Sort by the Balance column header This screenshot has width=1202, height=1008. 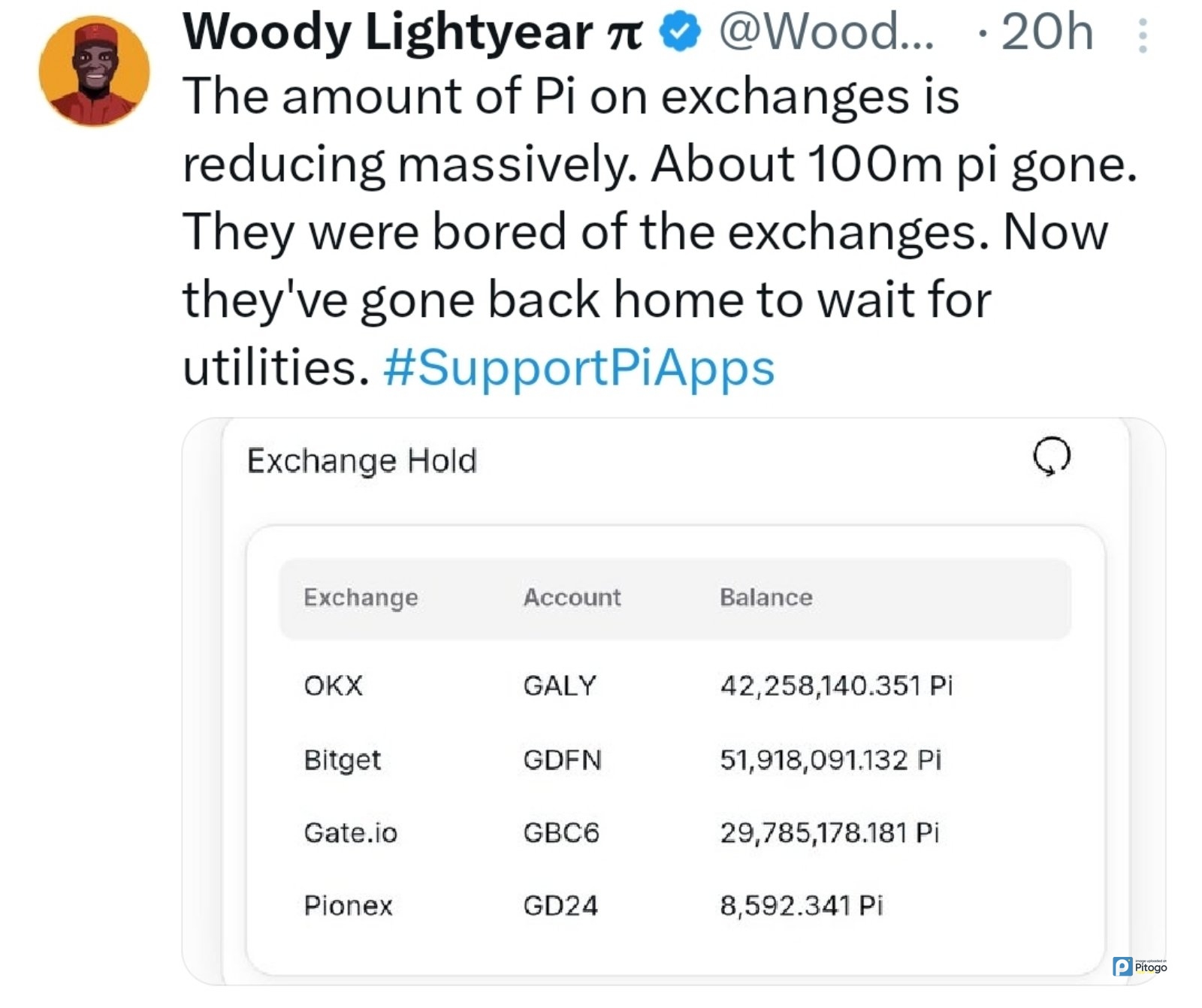pyautogui.click(x=766, y=597)
